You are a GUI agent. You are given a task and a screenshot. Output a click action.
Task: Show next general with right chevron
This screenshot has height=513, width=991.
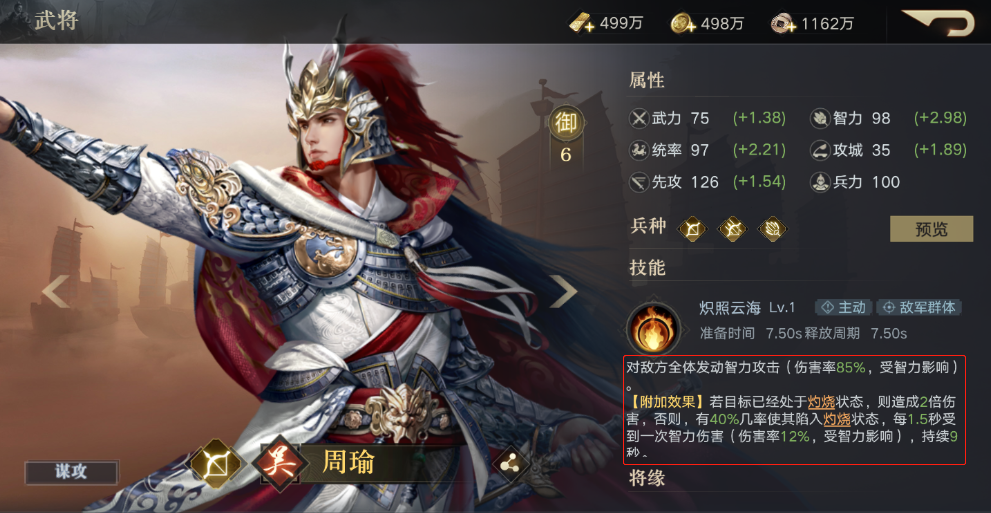[563, 292]
